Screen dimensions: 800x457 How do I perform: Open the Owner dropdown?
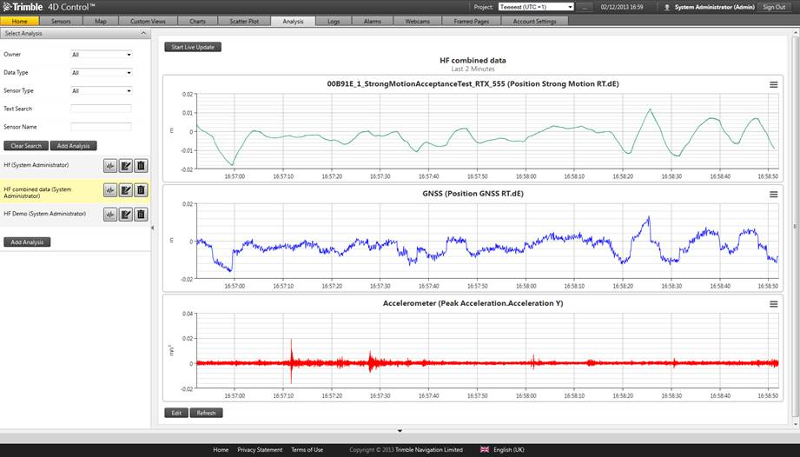point(102,55)
